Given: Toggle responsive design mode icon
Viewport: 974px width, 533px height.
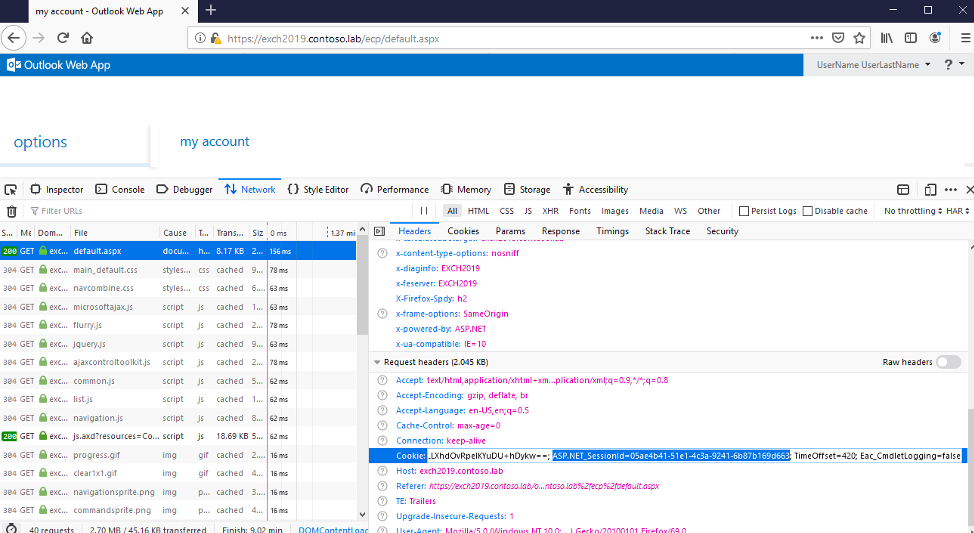Looking at the screenshot, I should [x=930, y=189].
